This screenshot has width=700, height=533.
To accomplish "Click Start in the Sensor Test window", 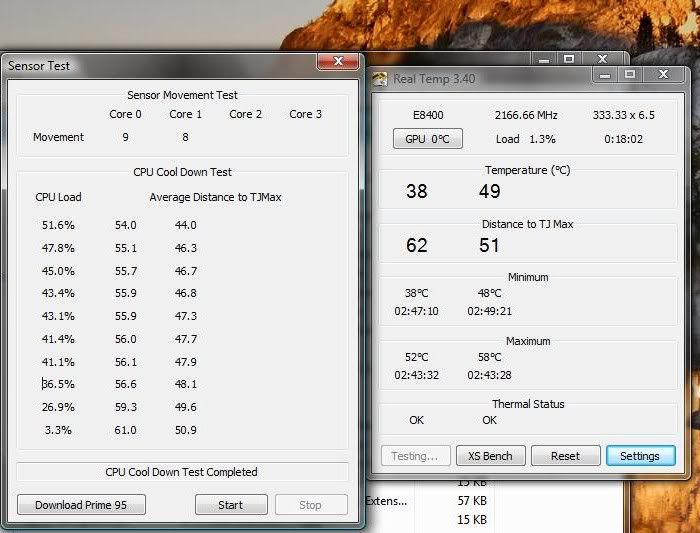I will coord(231,505).
